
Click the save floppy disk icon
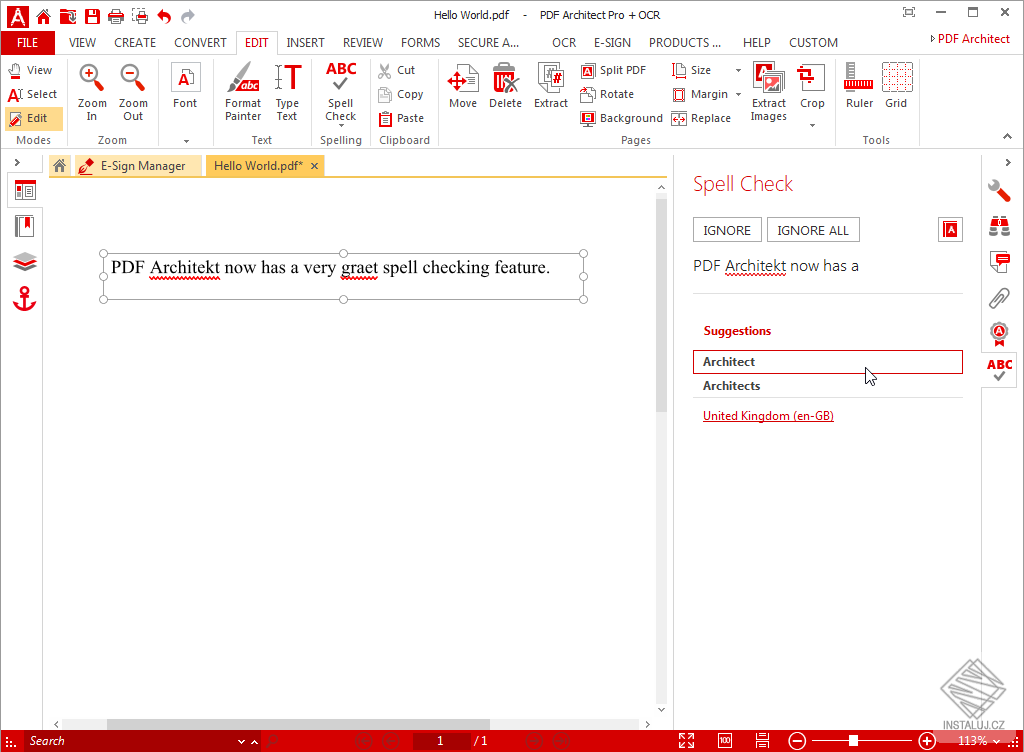point(92,16)
